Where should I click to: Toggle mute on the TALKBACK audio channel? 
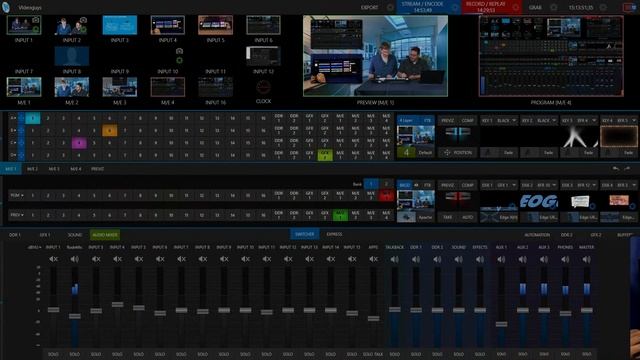[394, 259]
